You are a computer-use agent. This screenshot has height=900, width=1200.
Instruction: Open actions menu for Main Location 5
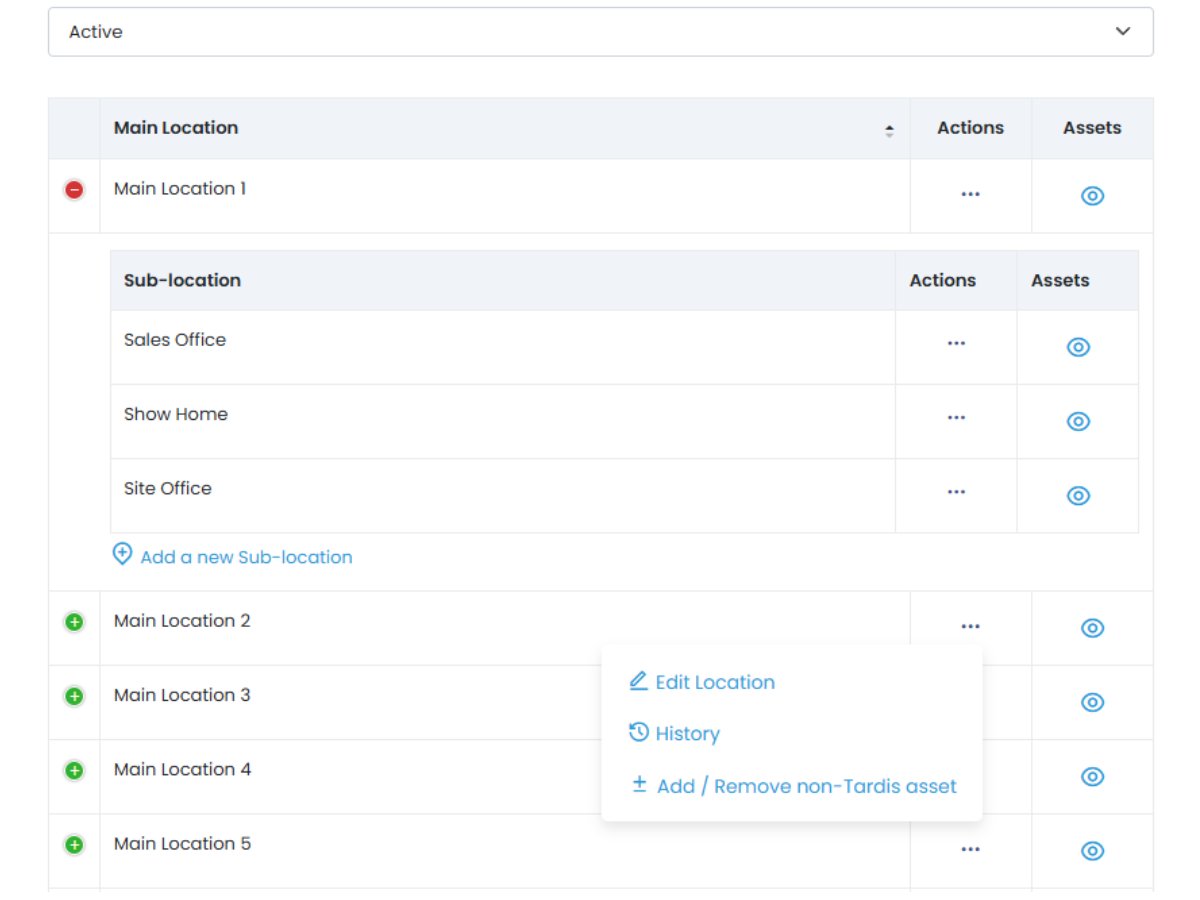970,850
